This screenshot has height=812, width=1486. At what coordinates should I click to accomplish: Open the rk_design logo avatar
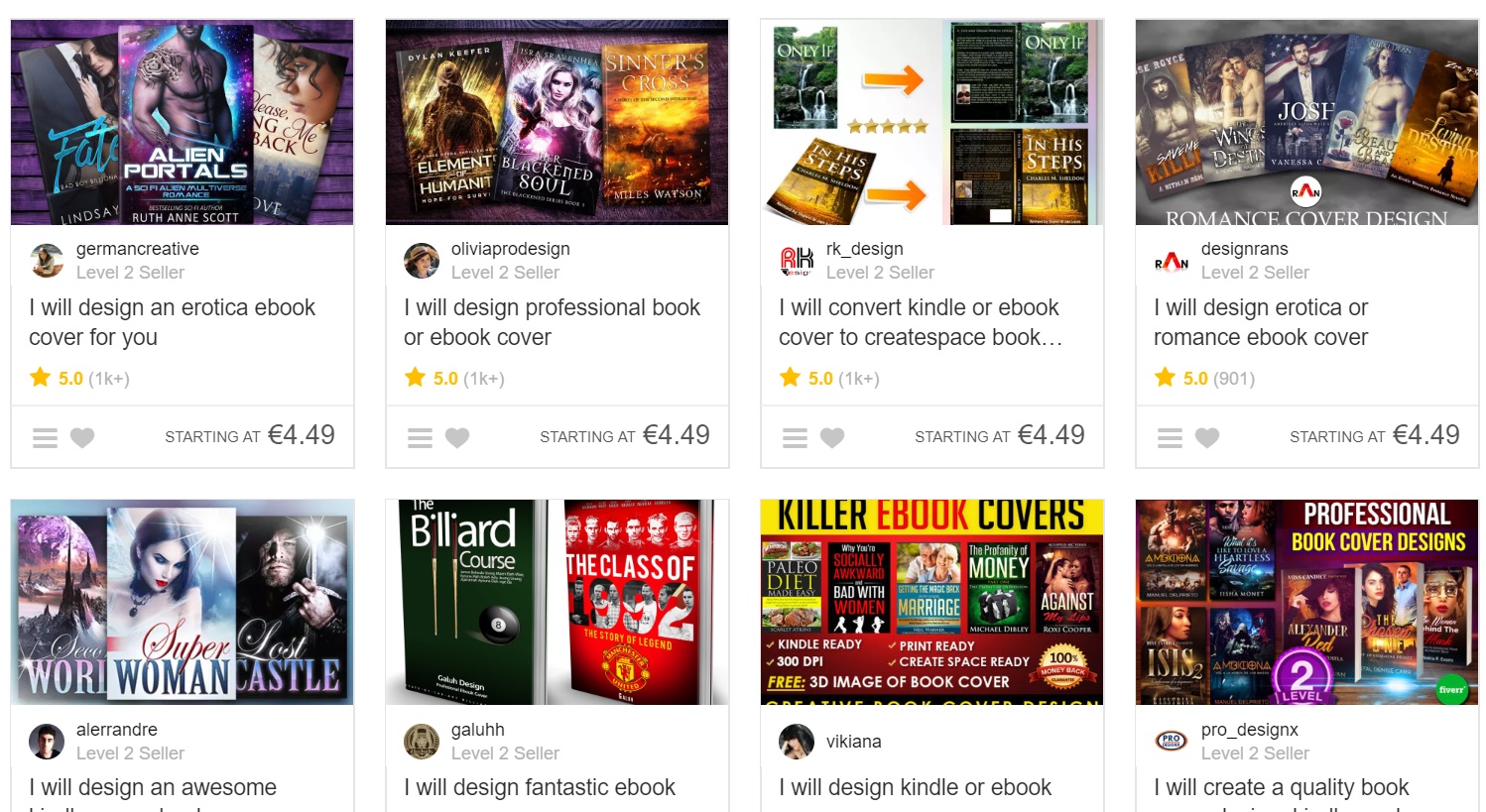[x=797, y=261]
